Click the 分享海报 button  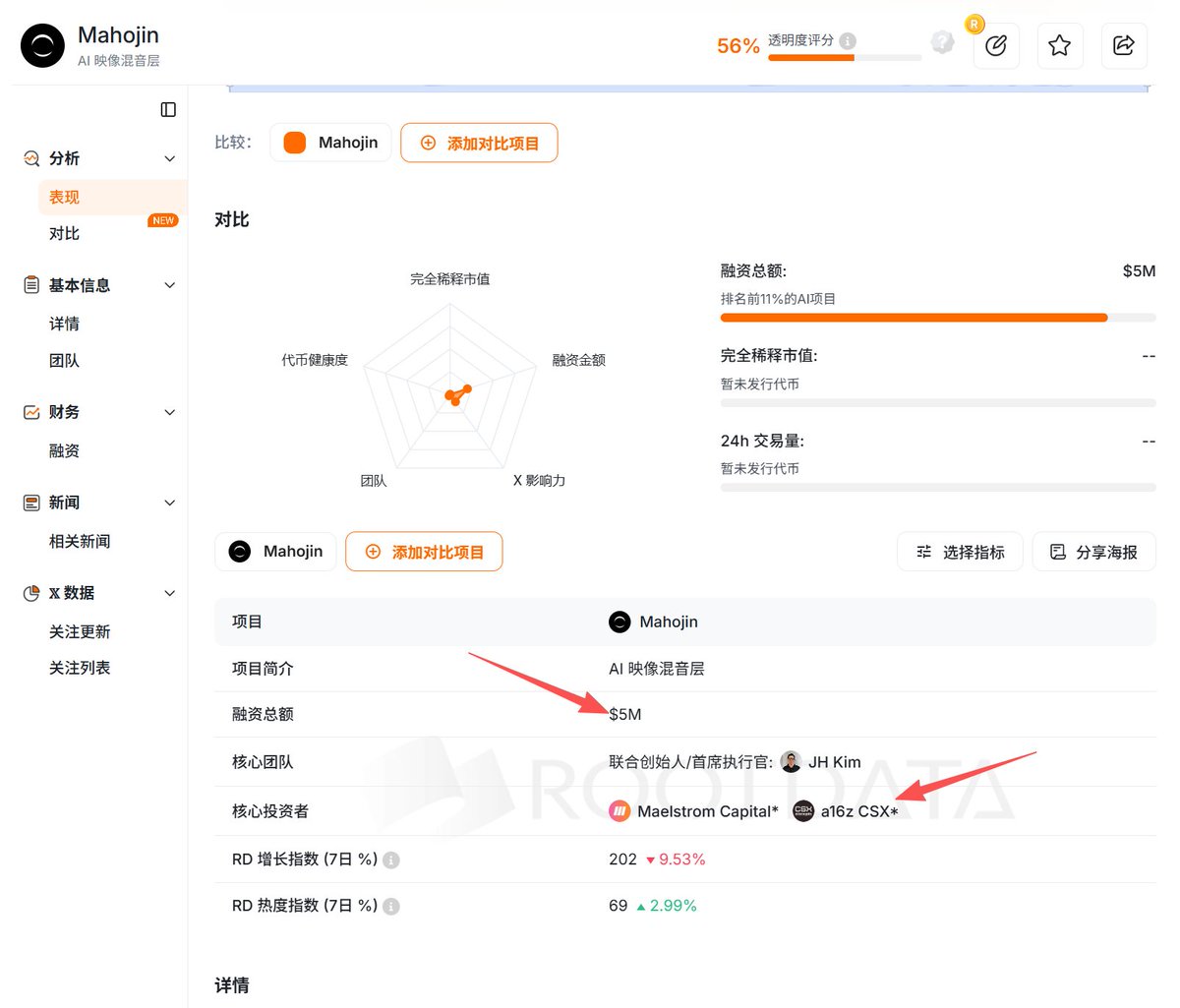[1094, 552]
